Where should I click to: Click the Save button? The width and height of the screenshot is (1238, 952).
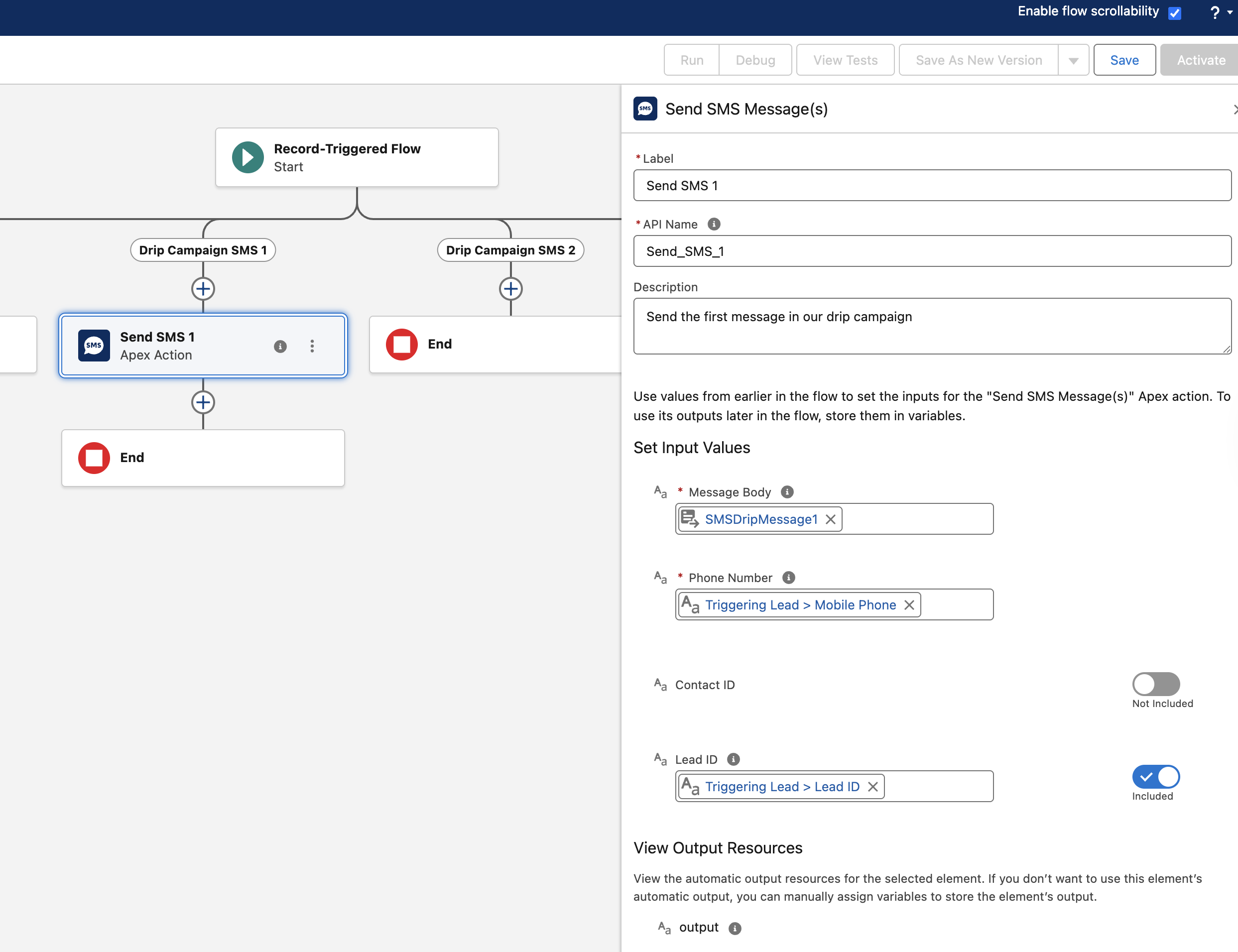pos(1124,61)
